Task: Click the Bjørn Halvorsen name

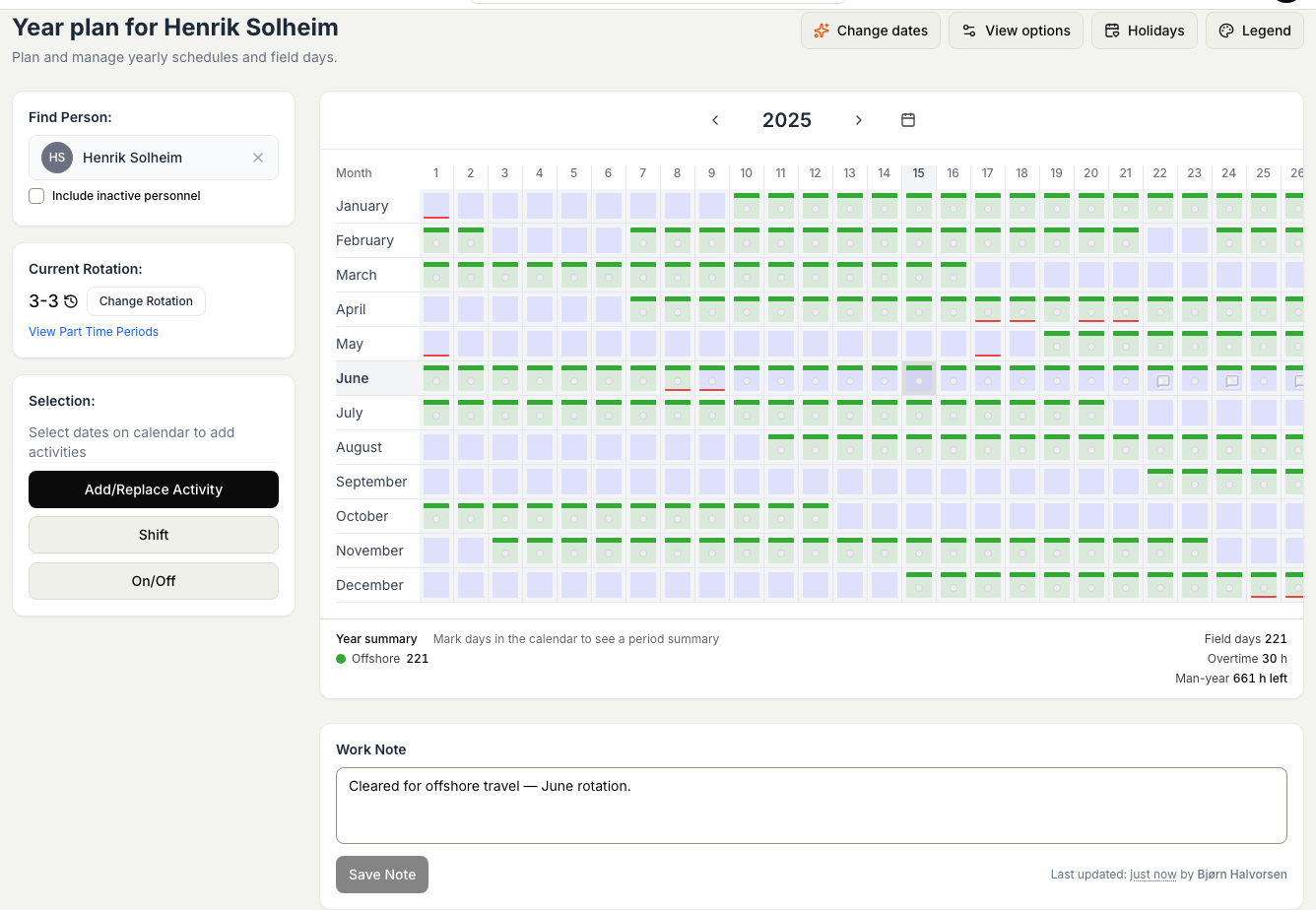Action: 1242,875
